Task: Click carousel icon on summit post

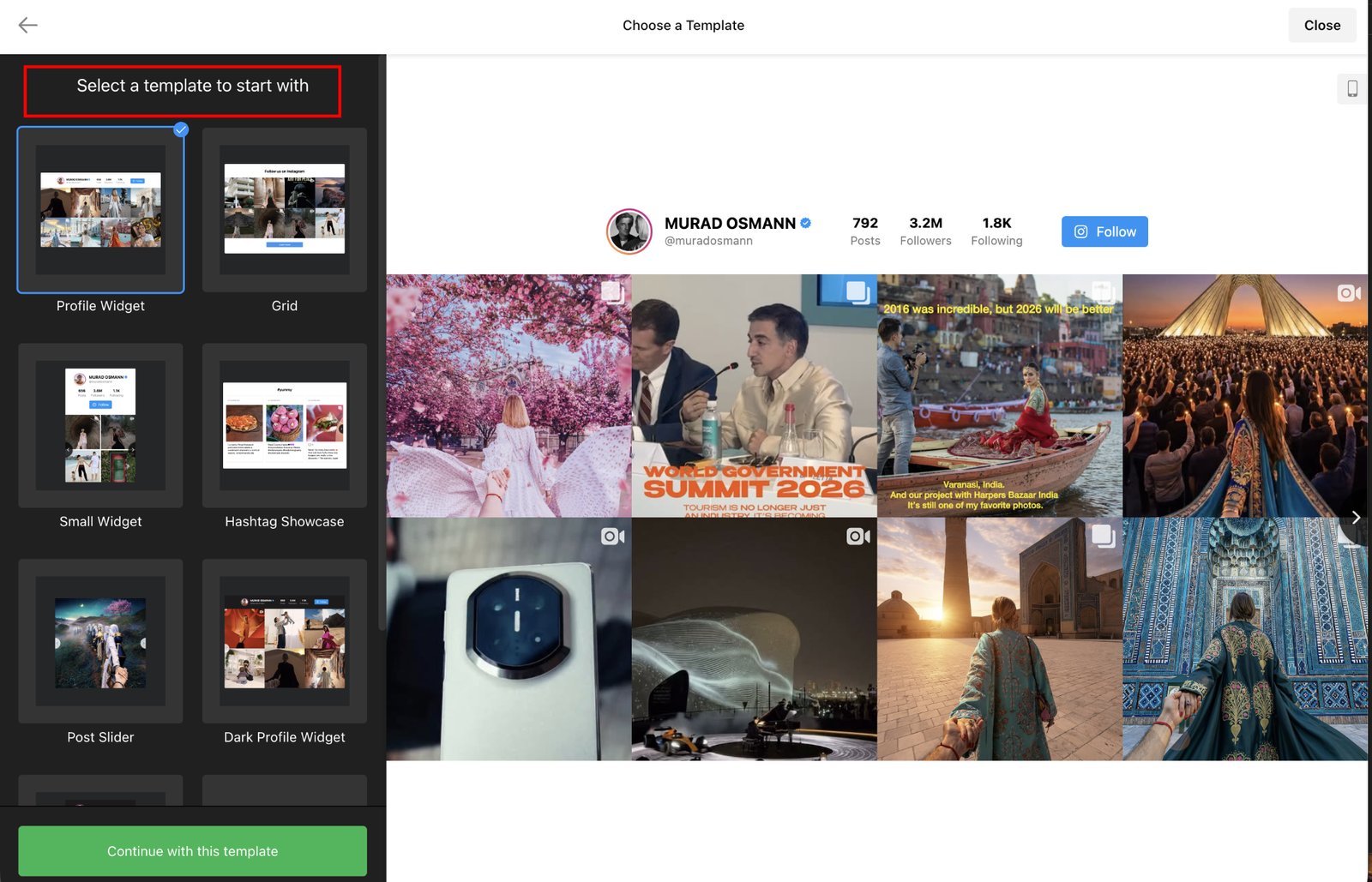Action: [857, 291]
